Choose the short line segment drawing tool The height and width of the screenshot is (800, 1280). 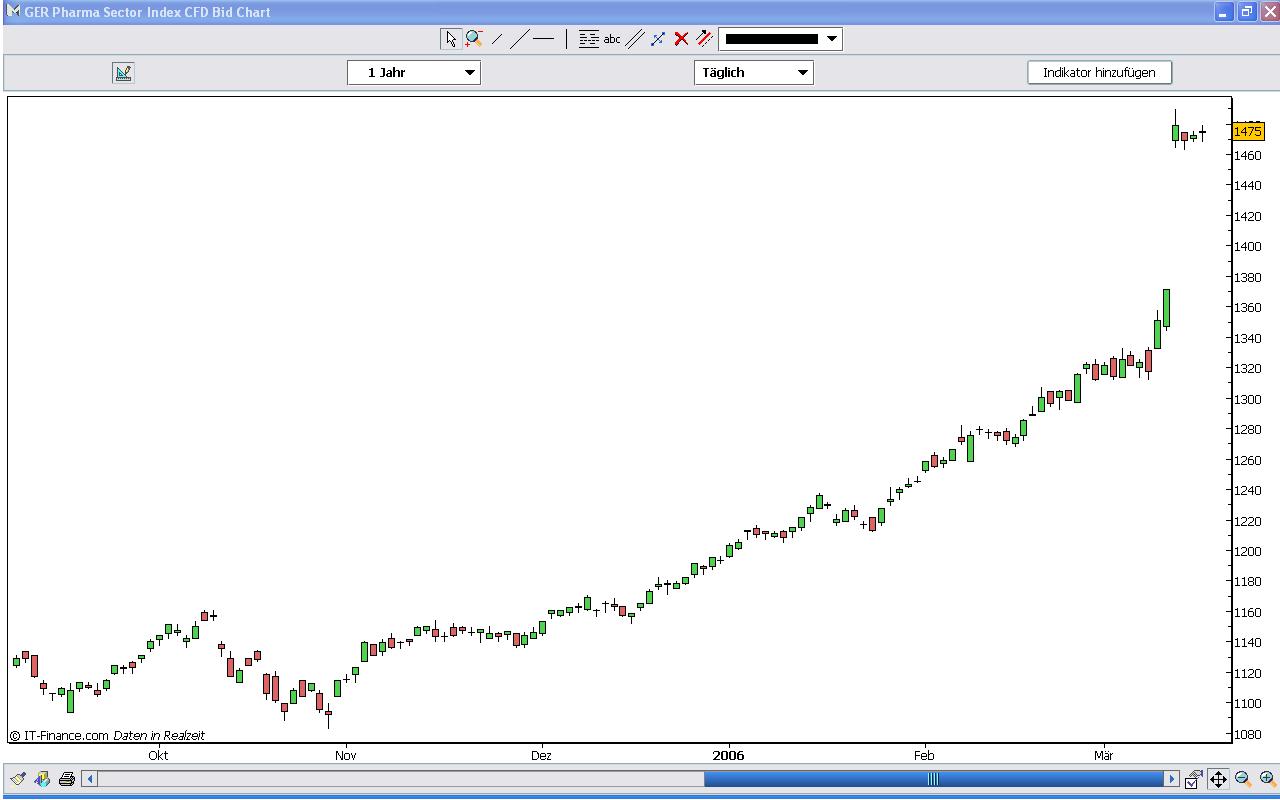tap(497, 39)
